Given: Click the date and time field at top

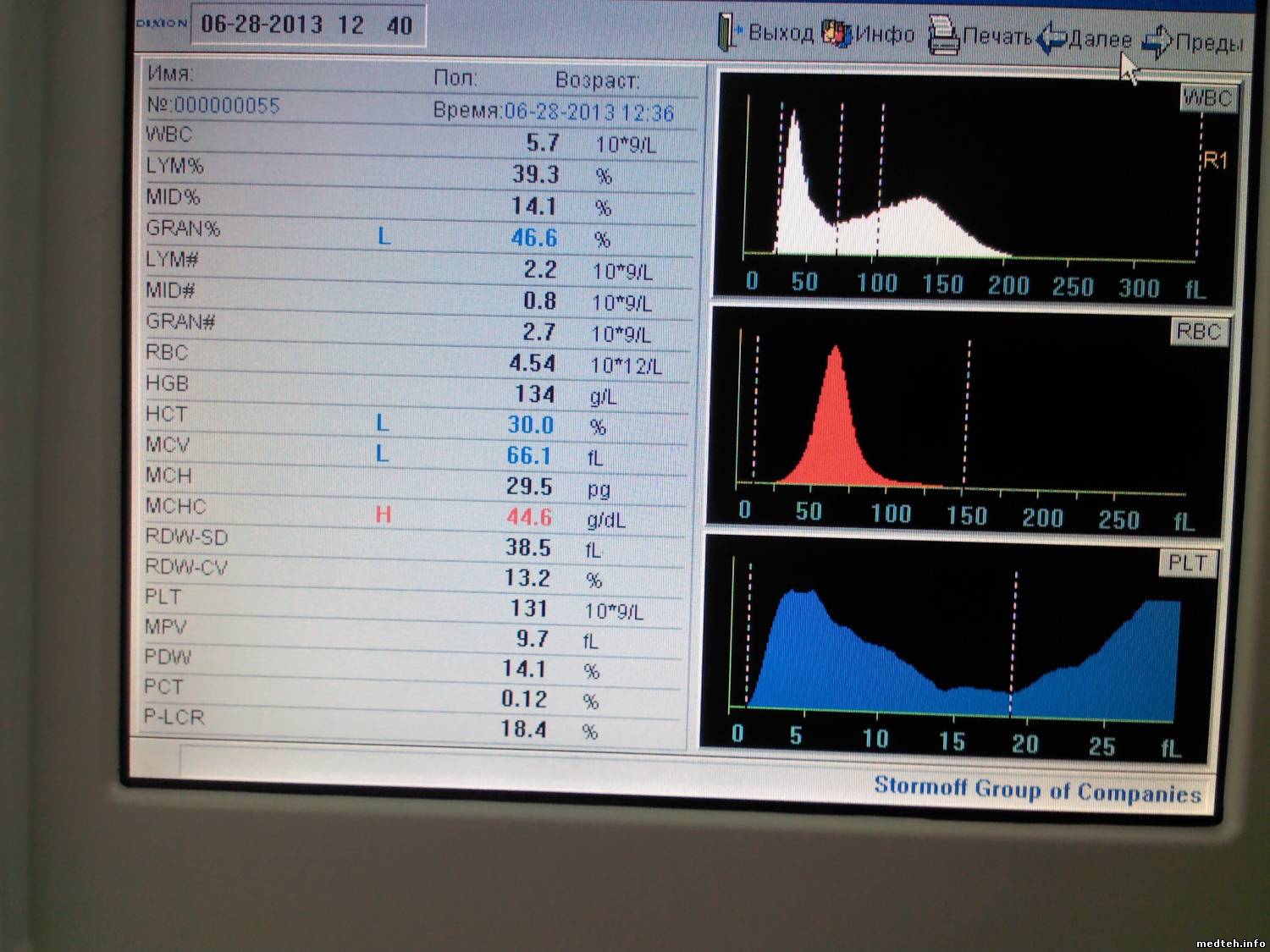Looking at the screenshot, I should pos(306,25).
